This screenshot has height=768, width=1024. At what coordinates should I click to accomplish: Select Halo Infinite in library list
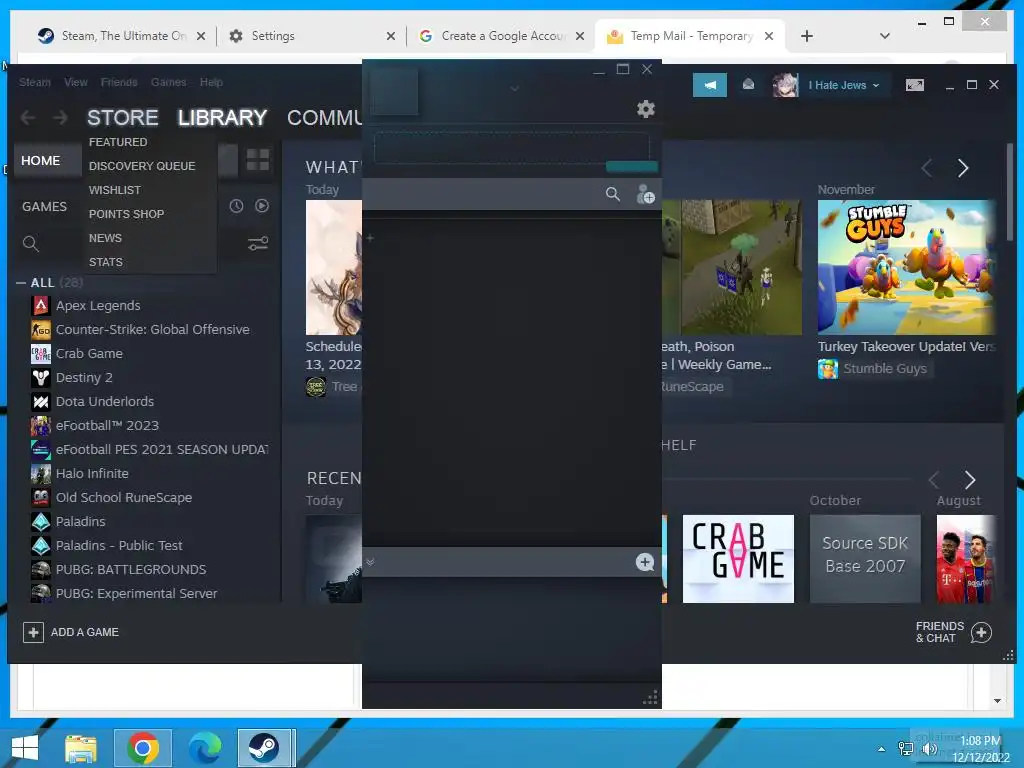tap(92, 473)
